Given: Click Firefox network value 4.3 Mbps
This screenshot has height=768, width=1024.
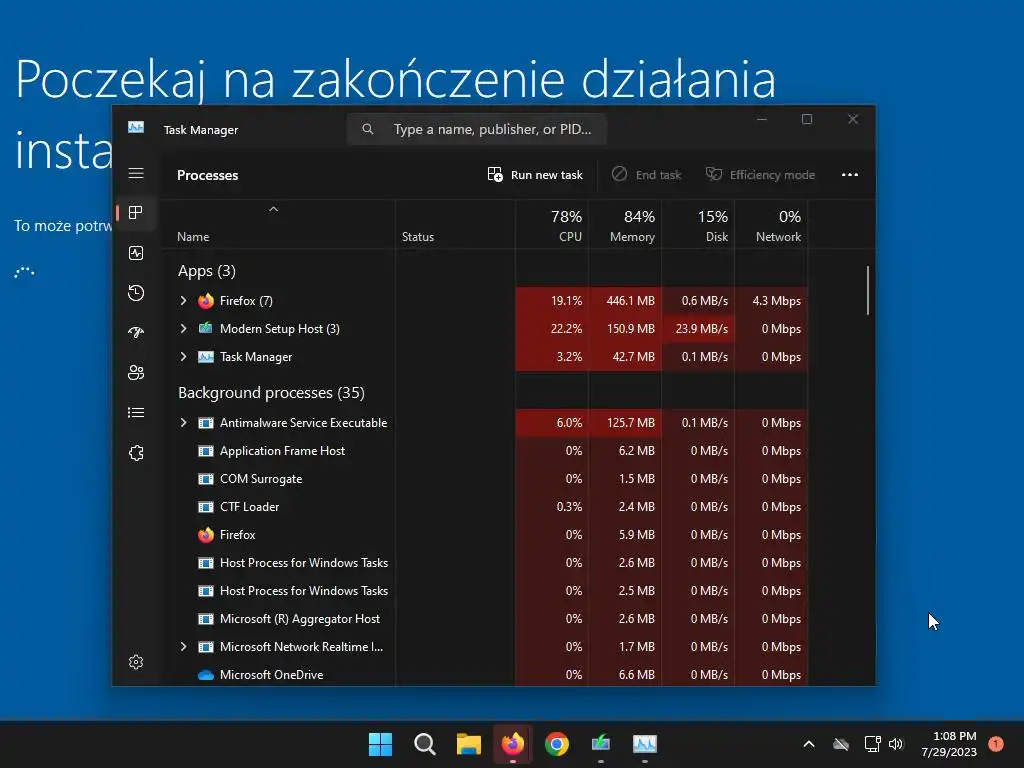Looking at the screenshot, I should click(x=776, y=300).
